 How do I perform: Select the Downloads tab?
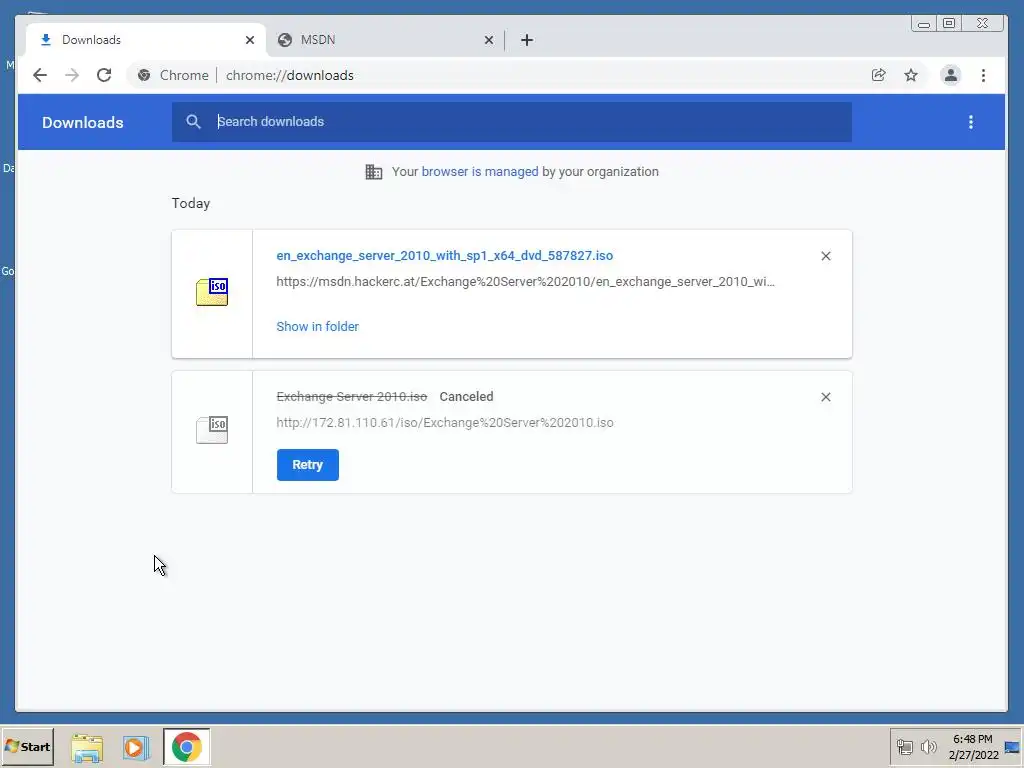point(144,40)
